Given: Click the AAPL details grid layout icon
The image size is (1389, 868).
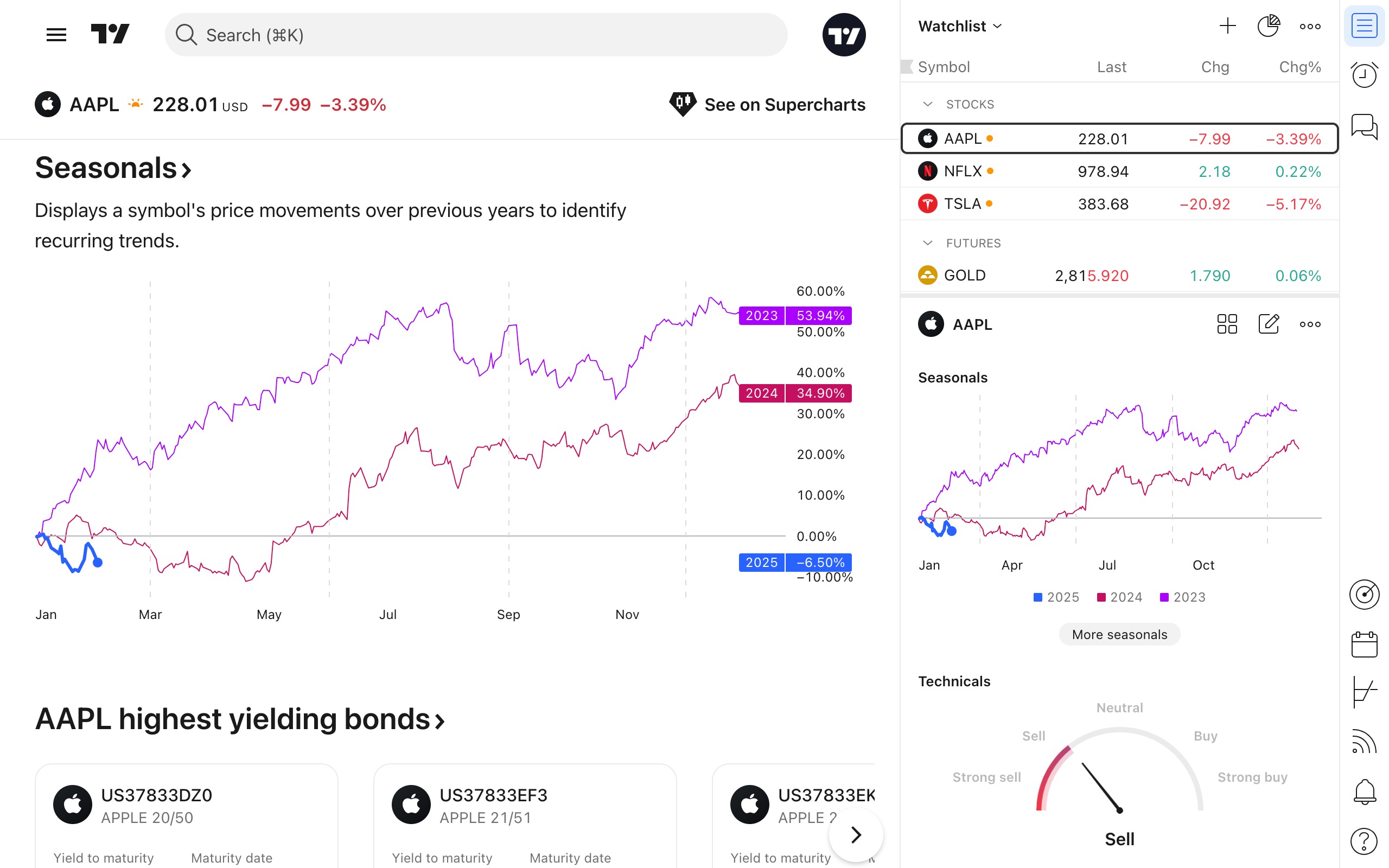Looking at the screenshot, I should (x=1227, y=324).
